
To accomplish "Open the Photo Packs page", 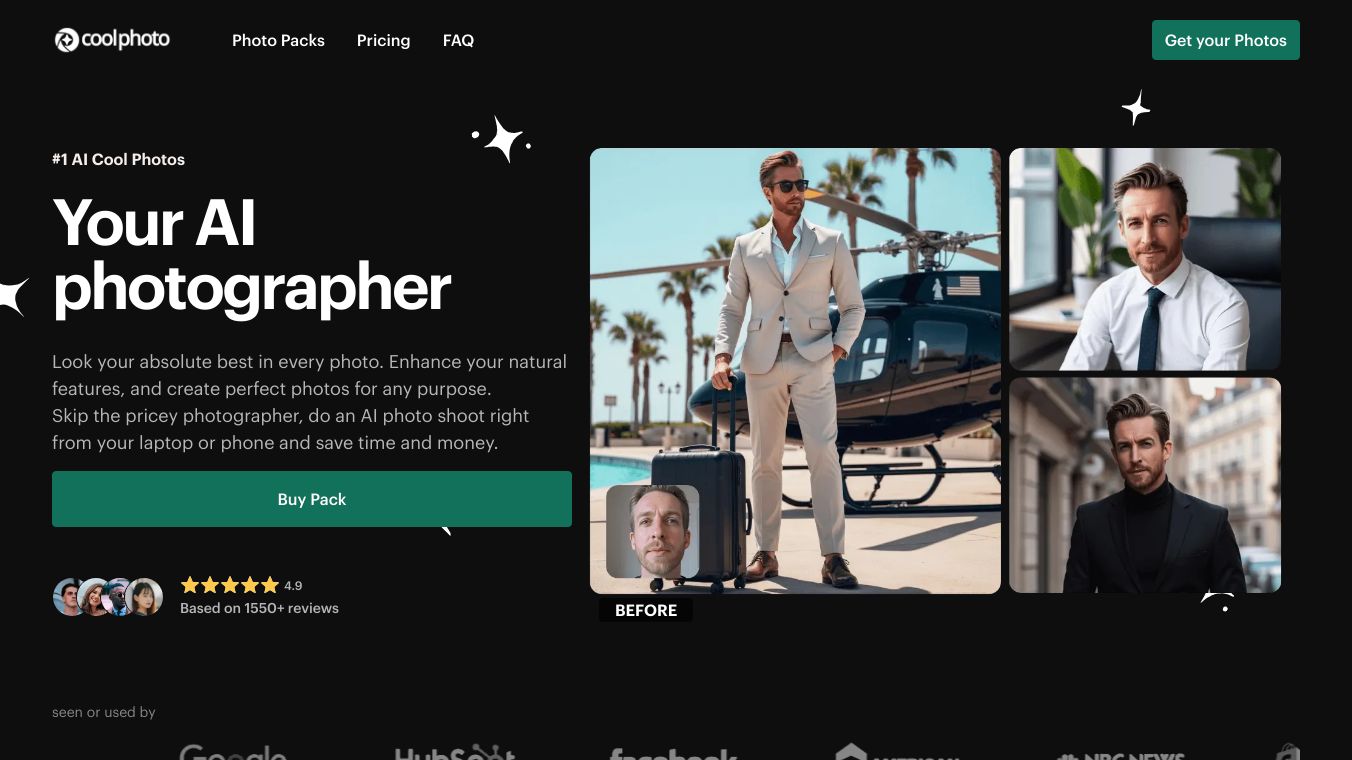I will tap(278, 40).
